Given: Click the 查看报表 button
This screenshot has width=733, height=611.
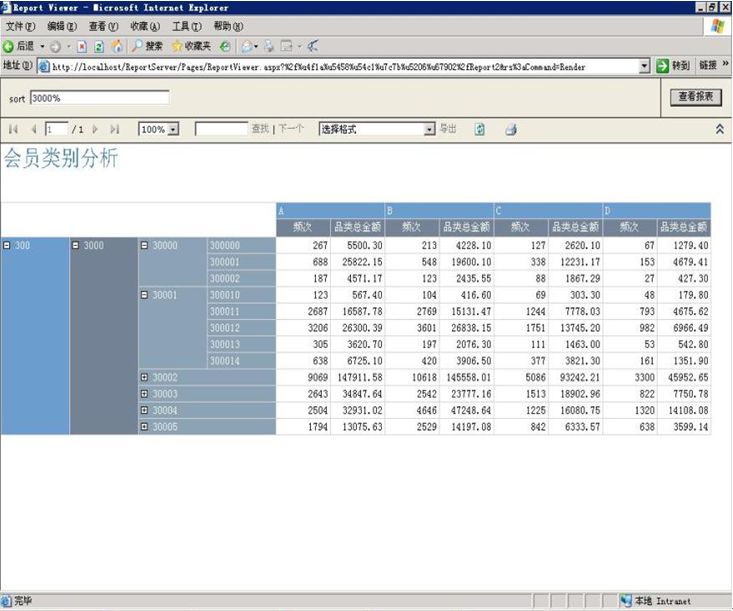Looking at the screenshot, I should pos(696,97).
